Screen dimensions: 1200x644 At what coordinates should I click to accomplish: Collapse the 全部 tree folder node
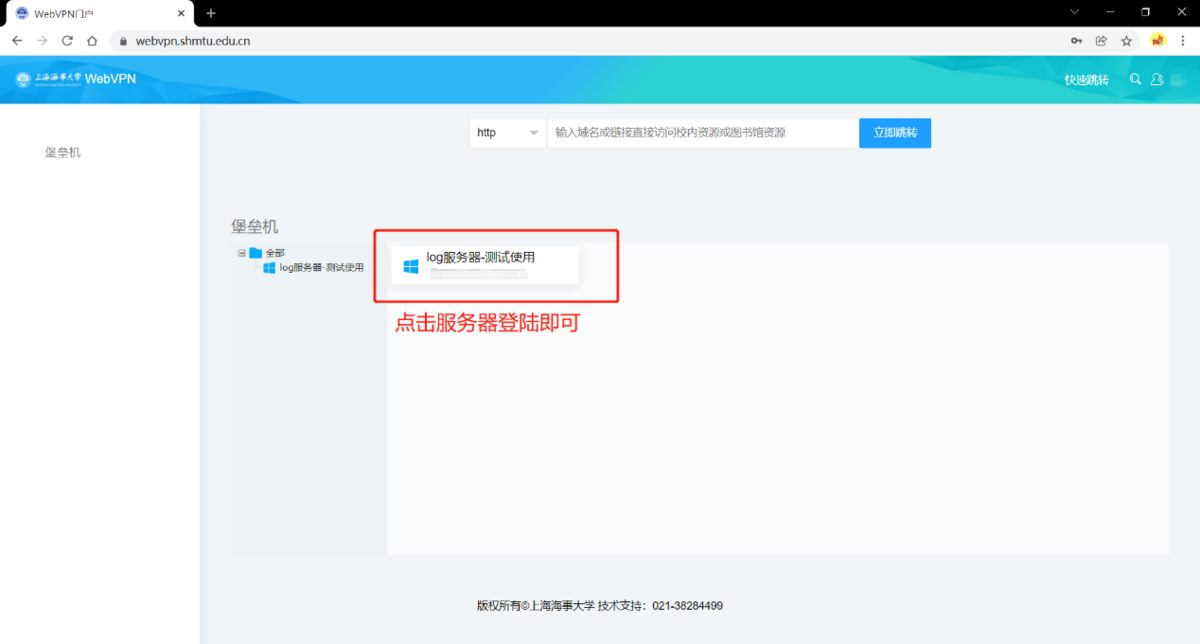pyautogui.click(x=242, y=253)
